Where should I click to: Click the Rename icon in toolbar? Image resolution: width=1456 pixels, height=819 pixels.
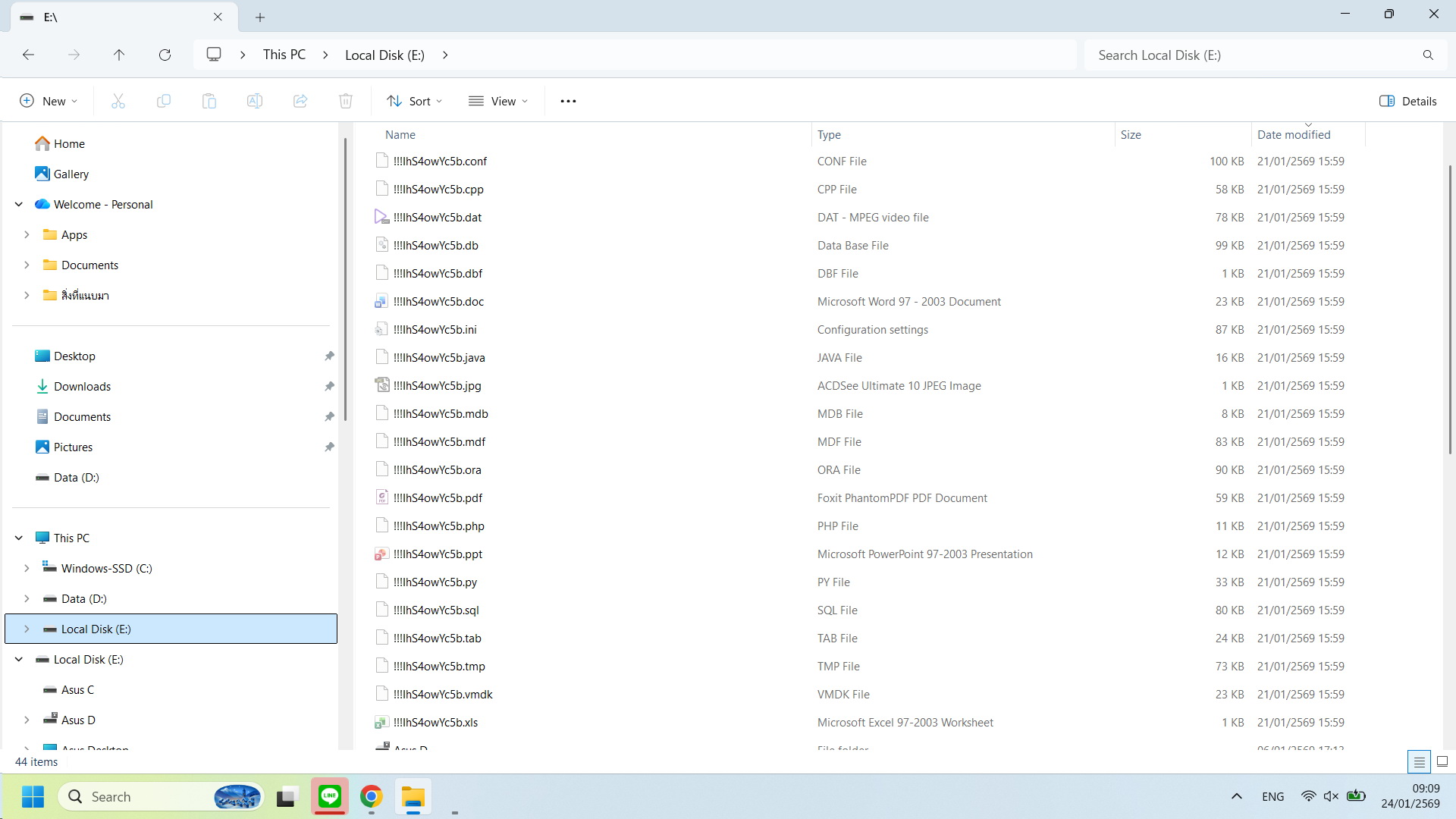(x=255, y=101)
